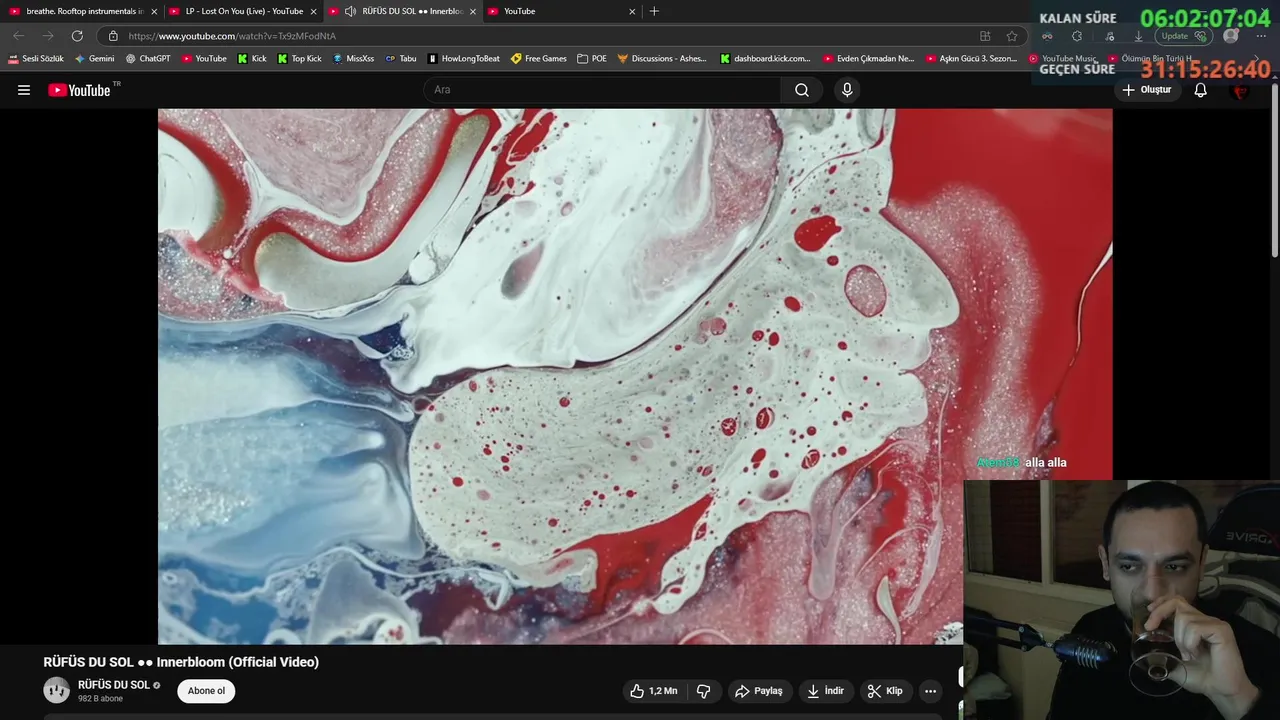Screen dimensions: 1280x720
Task: Open the HowLongToBeat bookmark
Action: 463,59
